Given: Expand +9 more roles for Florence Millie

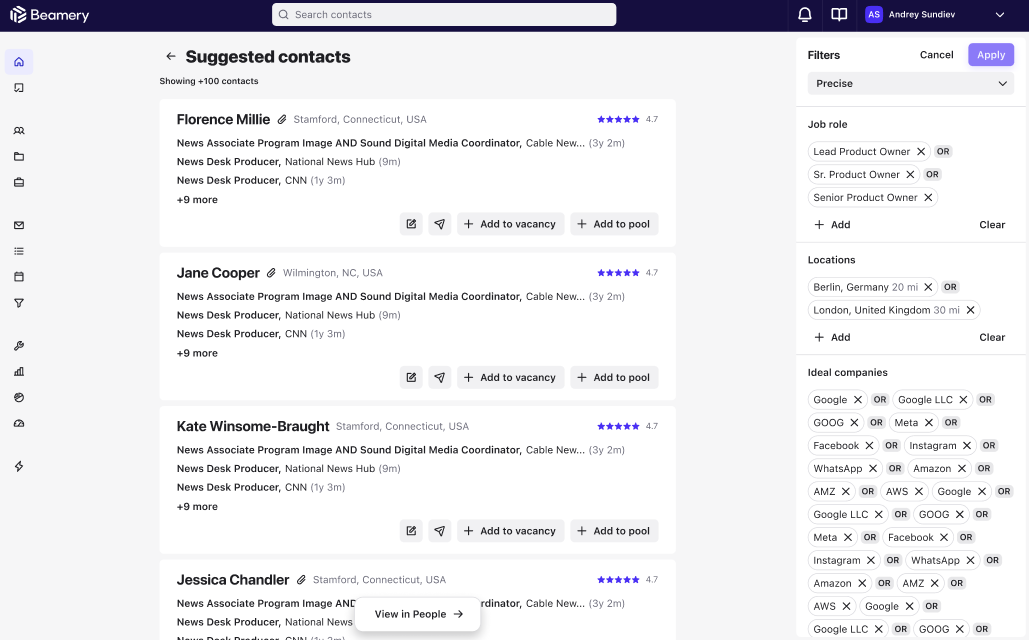Looking at the screenshot, I should click(197, 200).
